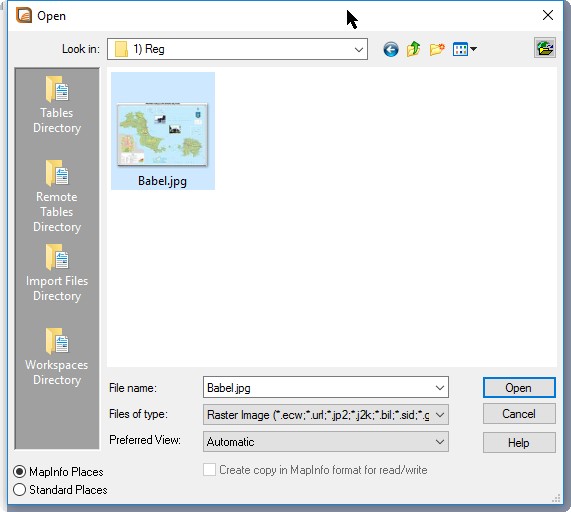Check Create copy in MapInfo format
This screenshot has width=571, height=512.
(209, 470)
